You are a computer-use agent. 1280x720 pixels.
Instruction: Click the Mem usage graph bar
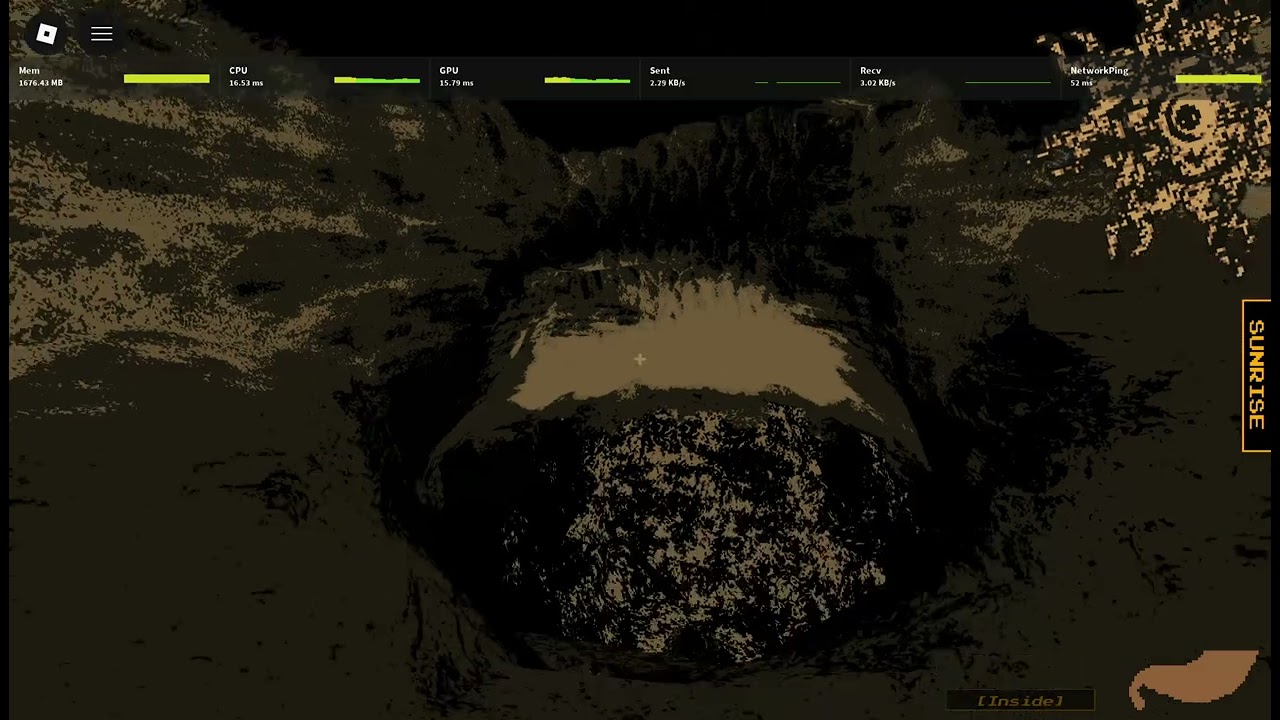pyautogui.click(x=167, y=78)
